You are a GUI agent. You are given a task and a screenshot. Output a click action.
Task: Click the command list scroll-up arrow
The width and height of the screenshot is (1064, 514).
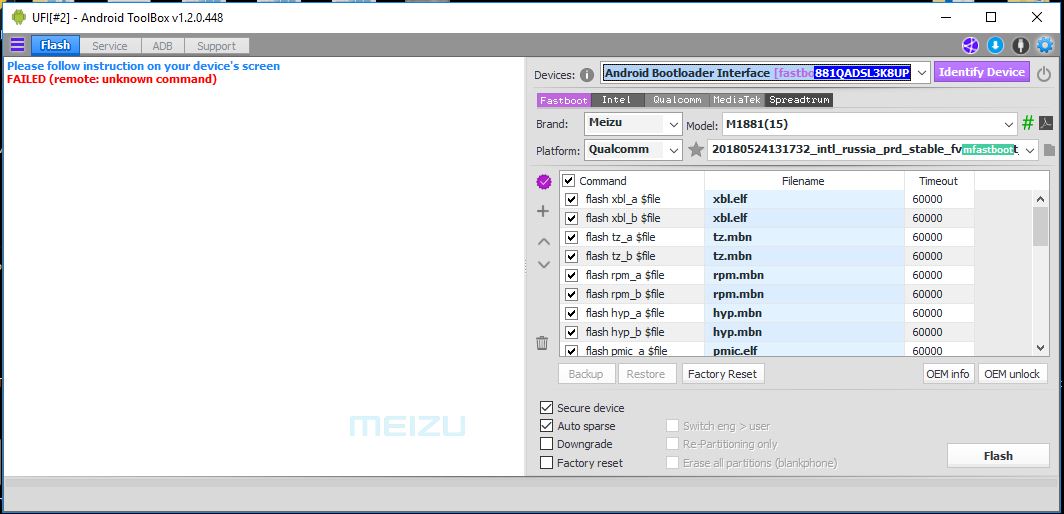(x=1040, y=199)
